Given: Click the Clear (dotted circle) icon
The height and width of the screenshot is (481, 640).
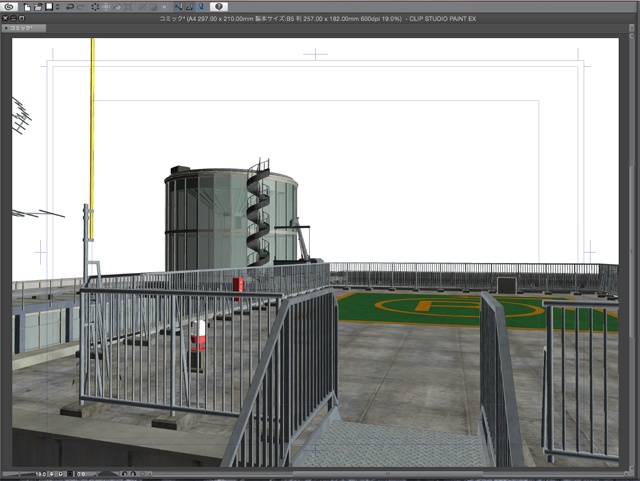Looking at the screenshot, I should pos(95,7).
